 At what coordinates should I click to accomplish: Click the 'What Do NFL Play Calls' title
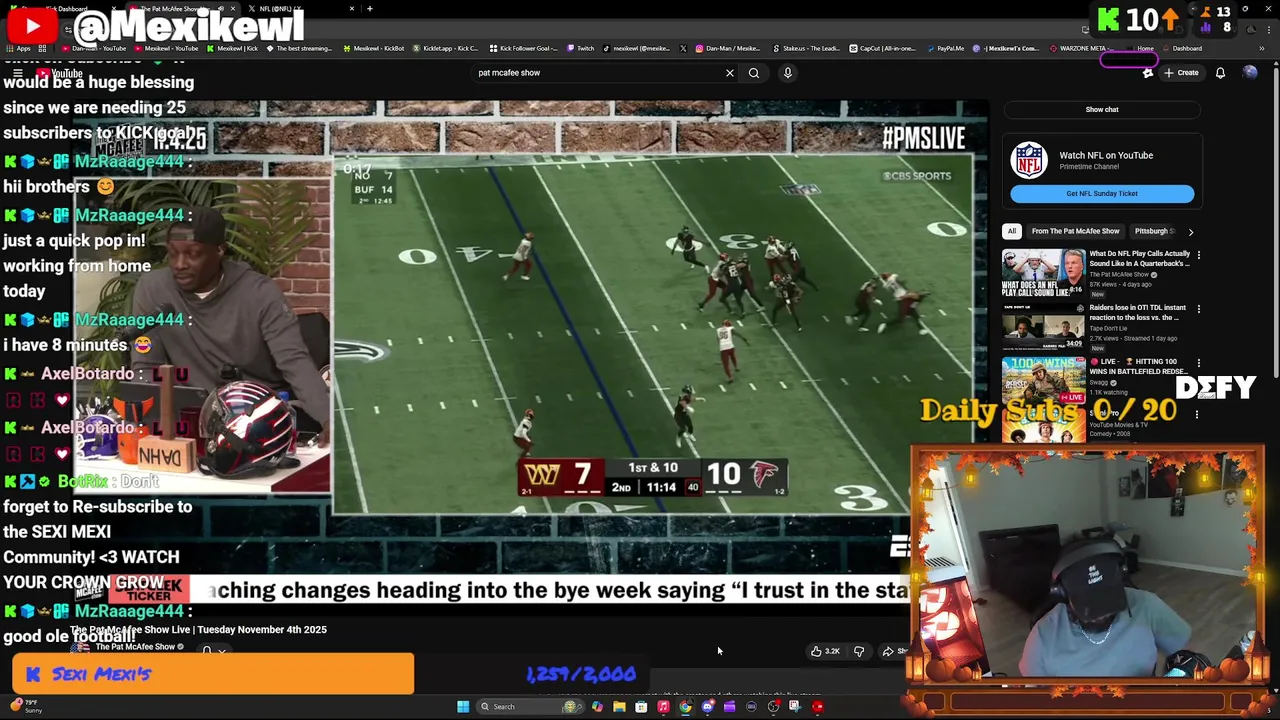click(x=1139, y=259)
